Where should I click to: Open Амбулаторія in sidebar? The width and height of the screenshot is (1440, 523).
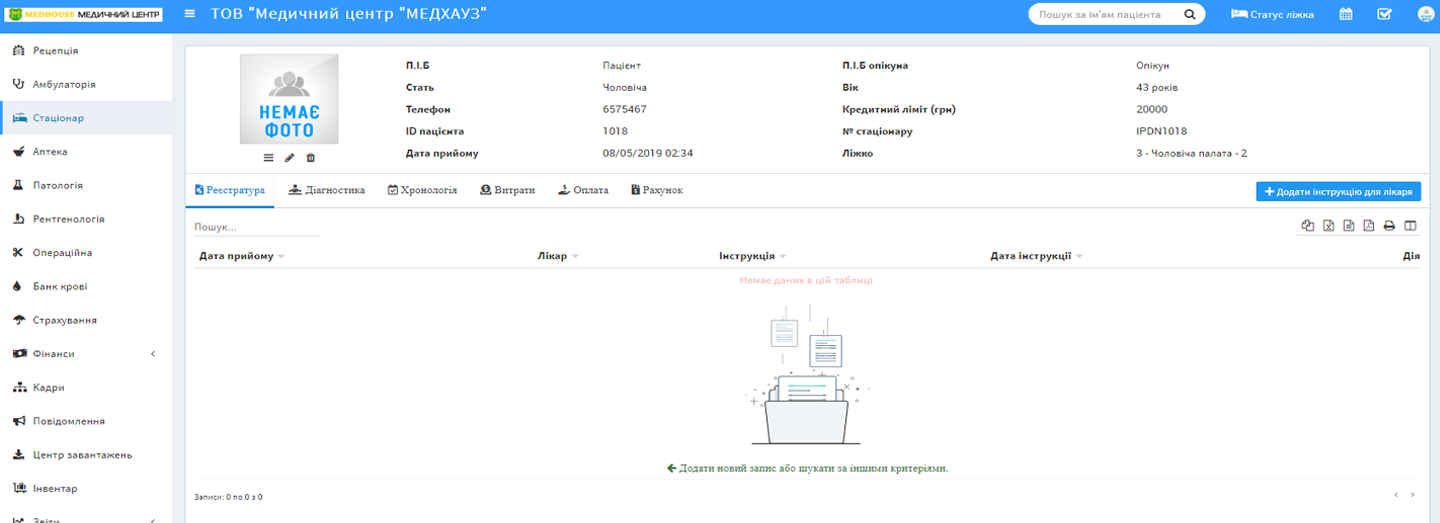(x=86, y=84)
